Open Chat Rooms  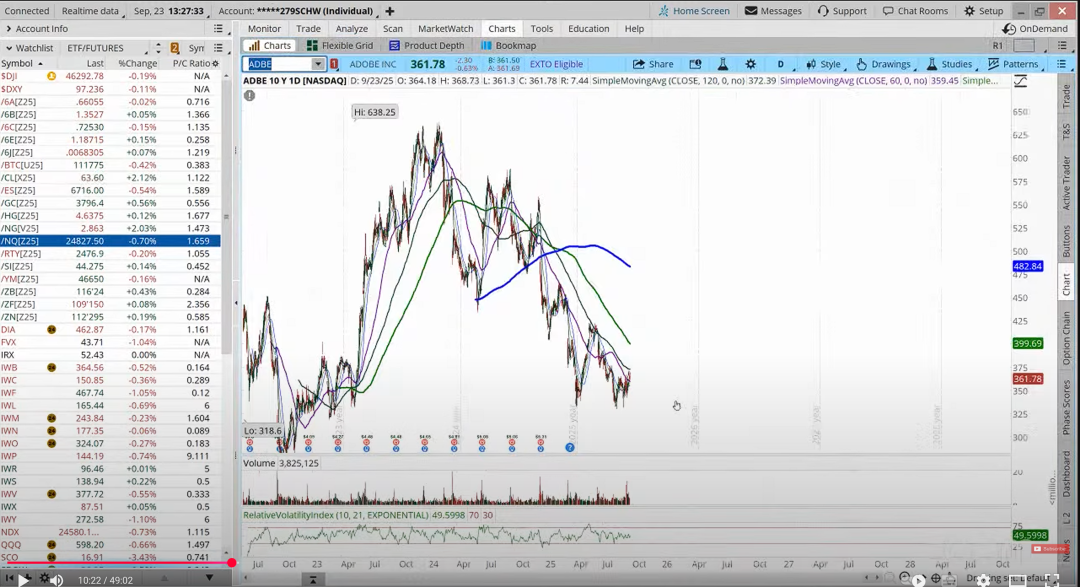(x=915, y=11)
